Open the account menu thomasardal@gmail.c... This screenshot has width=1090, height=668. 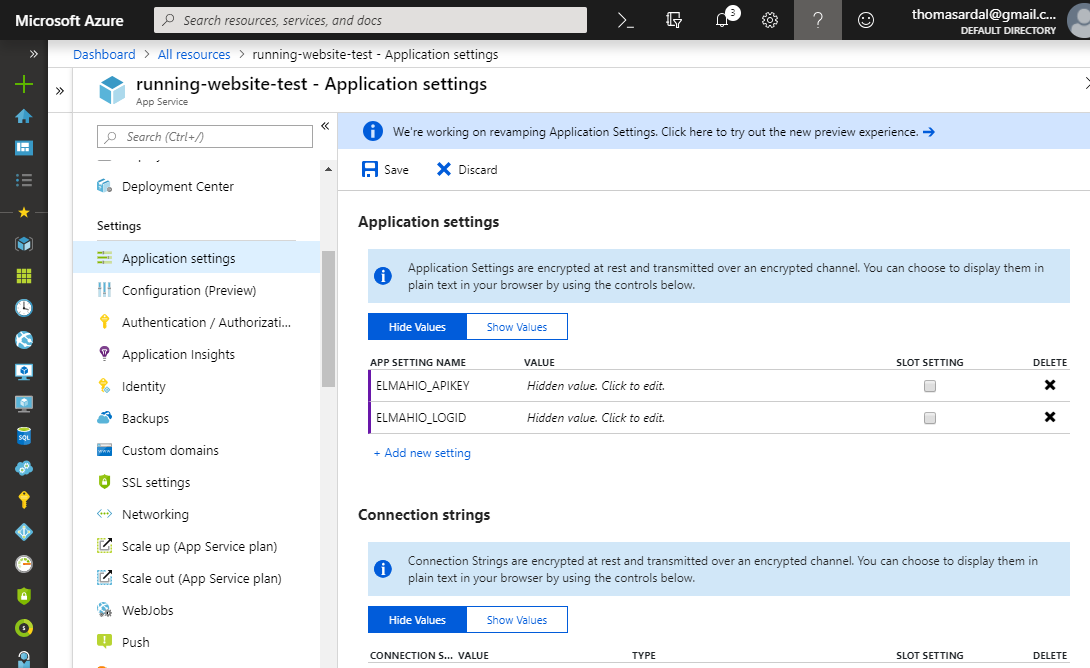tap(983, 20)
